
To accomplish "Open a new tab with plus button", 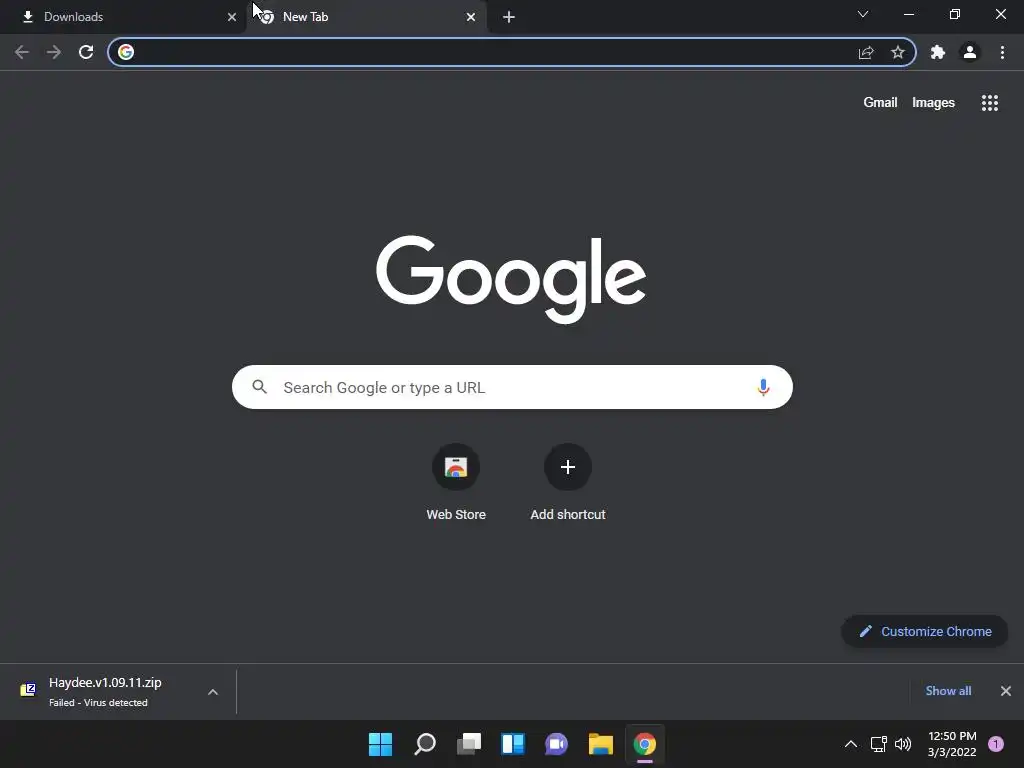I will tap(509, 17).
